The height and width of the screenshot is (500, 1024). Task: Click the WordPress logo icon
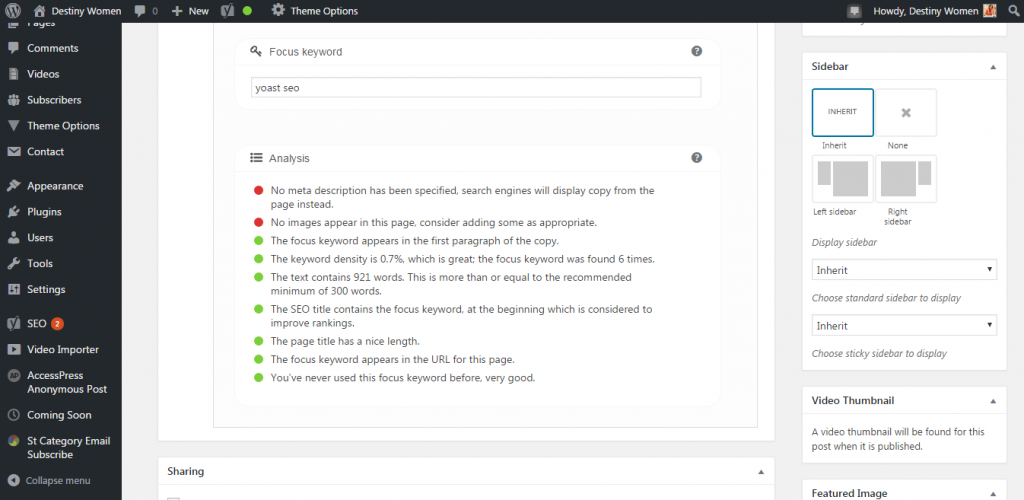point(13,11)
